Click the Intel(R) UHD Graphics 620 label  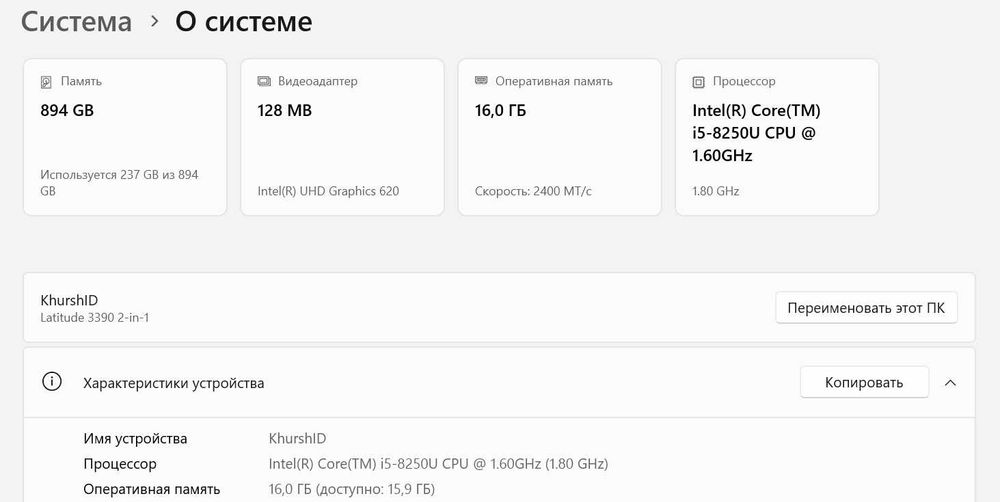tap(328, 191)
